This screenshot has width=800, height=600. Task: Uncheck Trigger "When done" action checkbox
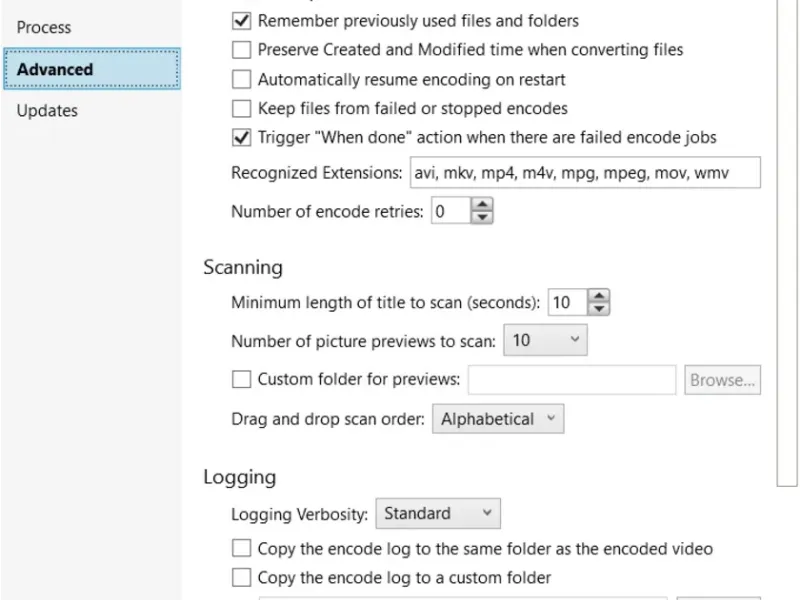241,138
